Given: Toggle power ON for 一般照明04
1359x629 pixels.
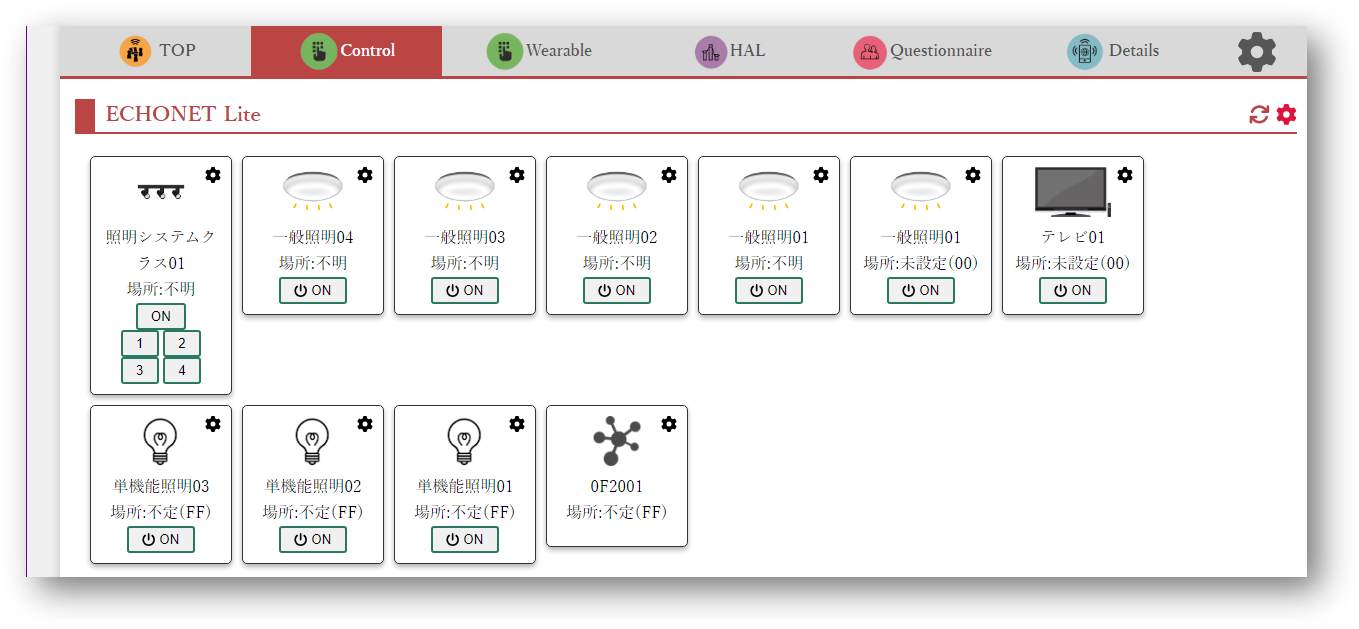Looking at the screenshot, I should (313, 290).
